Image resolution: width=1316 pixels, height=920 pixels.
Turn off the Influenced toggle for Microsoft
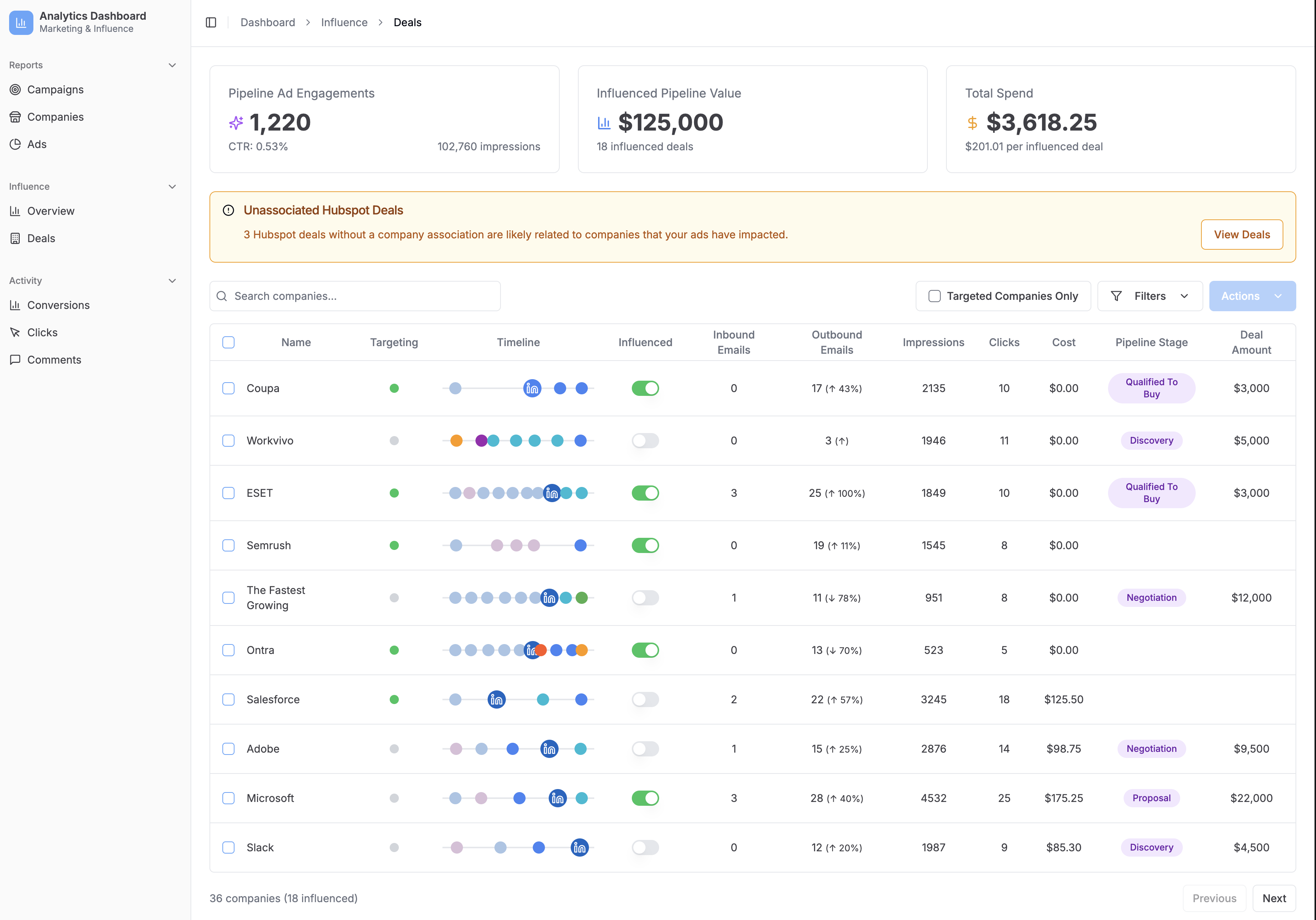coord(645,798)
